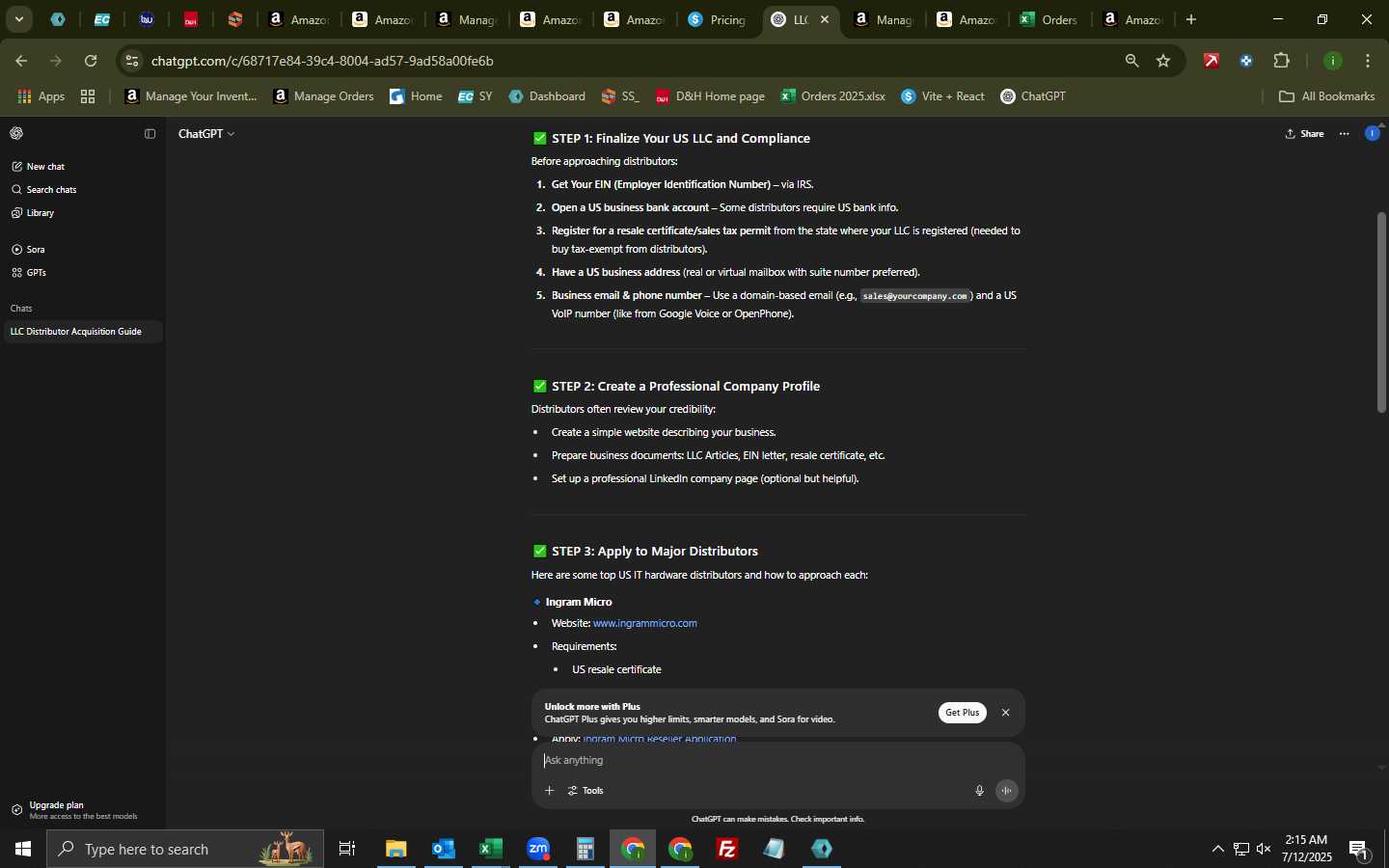Open FileZilla from the taskbar
Screen dimensions: 1389x868
(727, 849)
